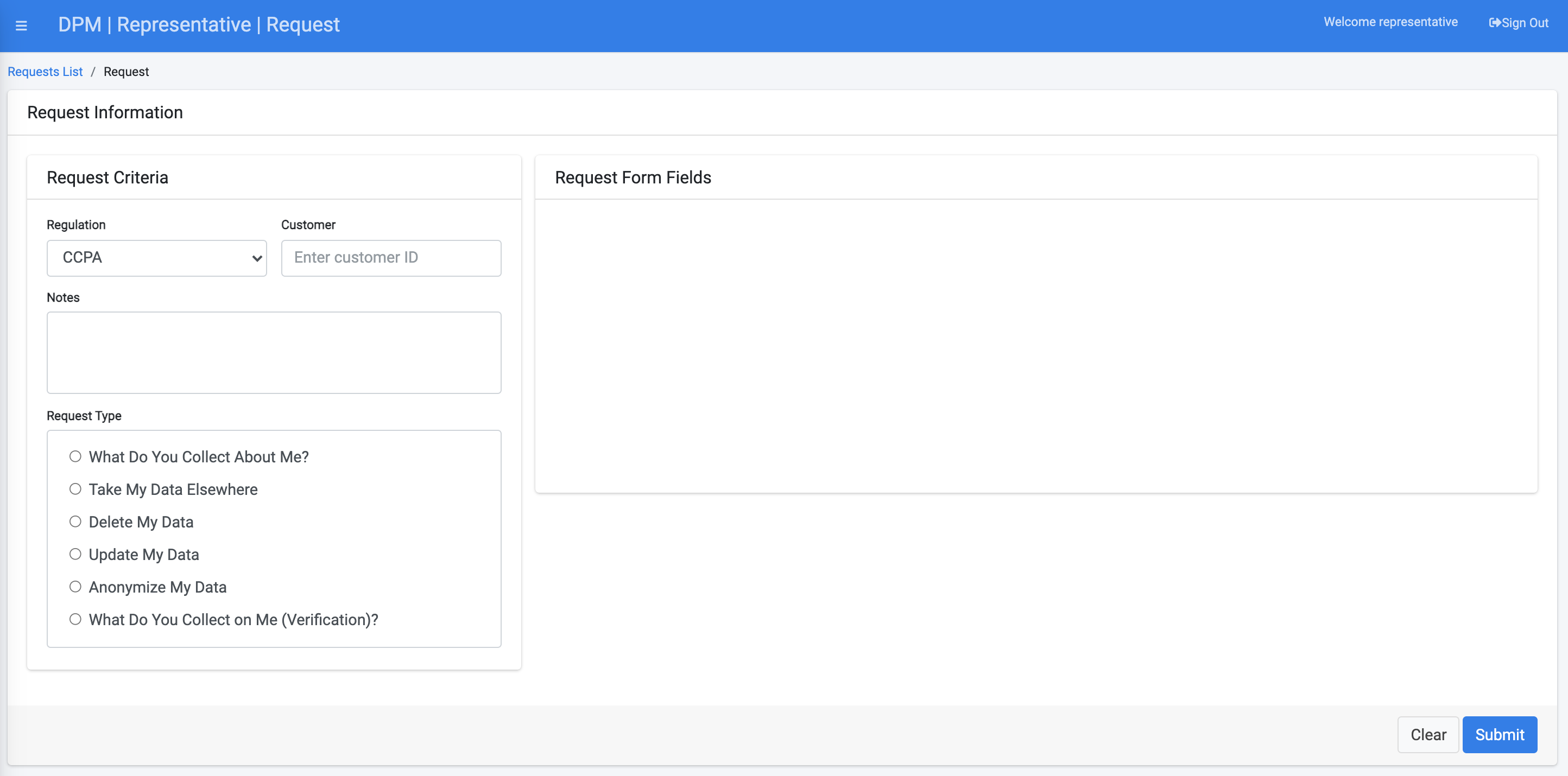Focus the Enter customer ID field
This screenshot has height=776, width=1568.
click(x=391, y=258)
